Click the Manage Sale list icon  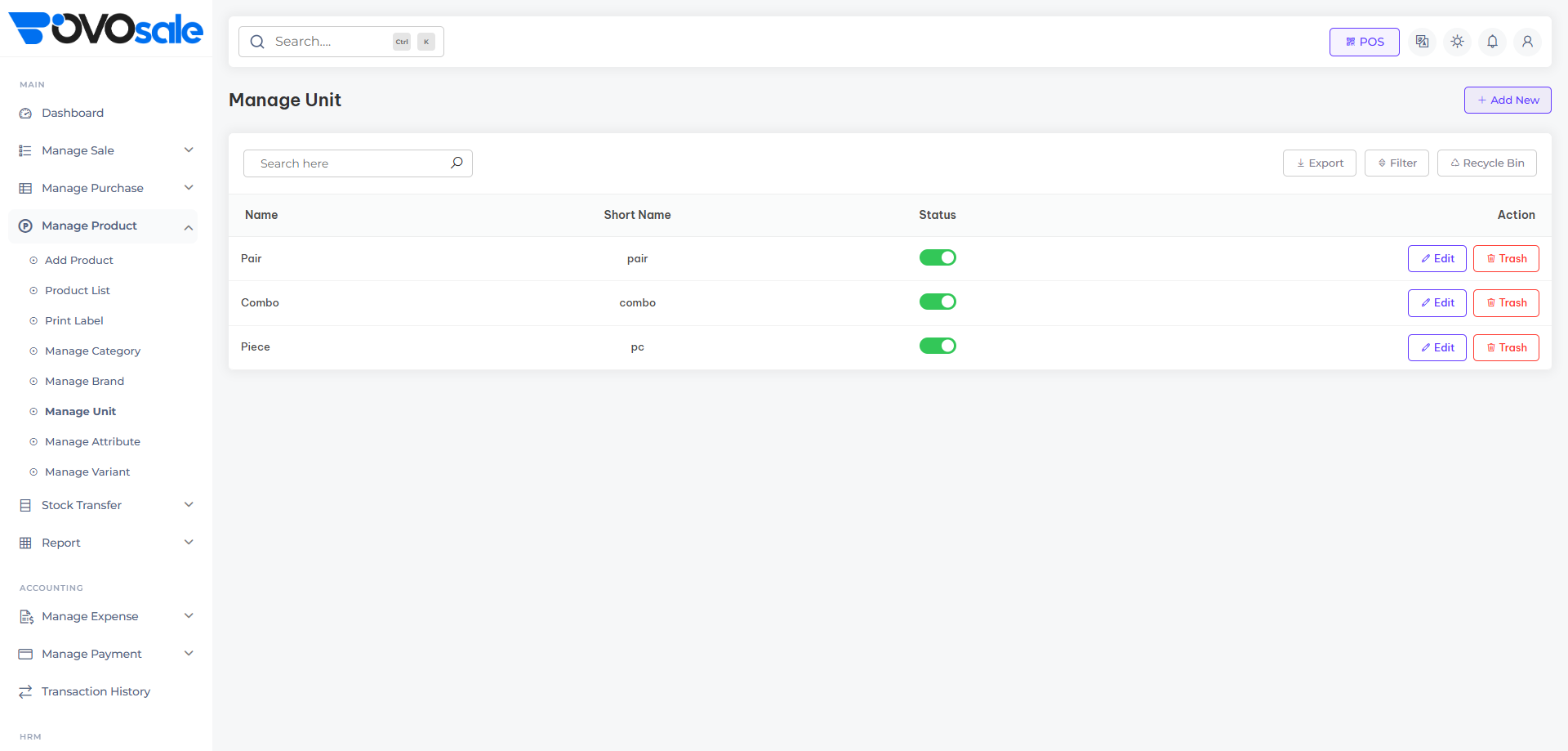point(25,151)
